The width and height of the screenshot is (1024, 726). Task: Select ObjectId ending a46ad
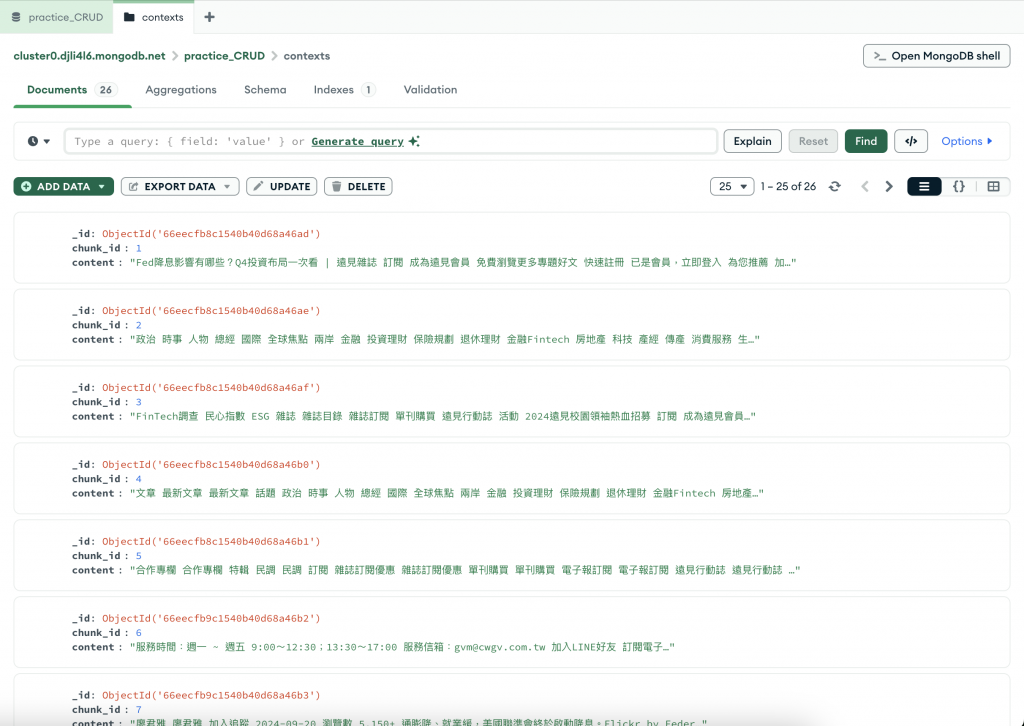(211, 234)
